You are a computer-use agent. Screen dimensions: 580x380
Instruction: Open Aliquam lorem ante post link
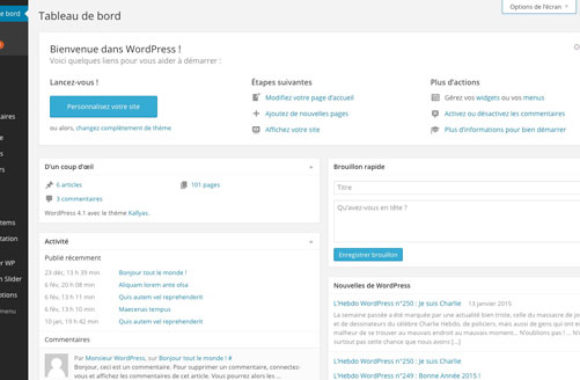pos(153,285)
